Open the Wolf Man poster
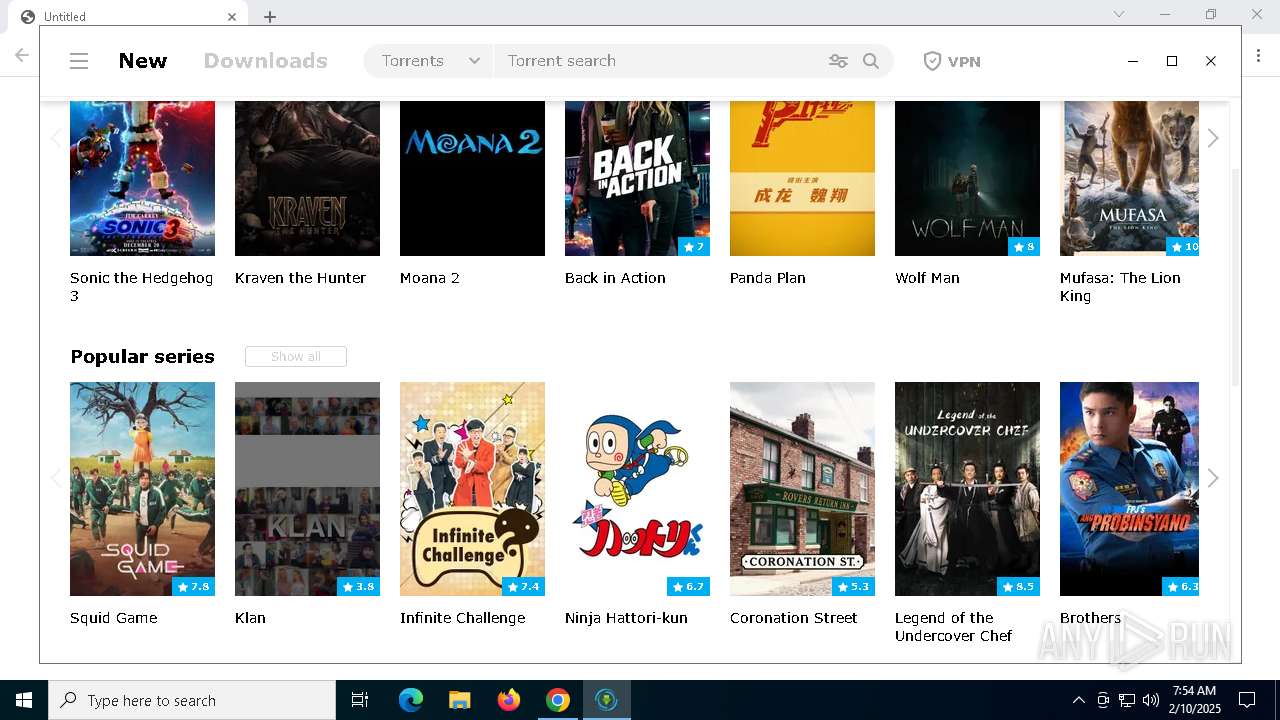The image size is (1280, 720). (x=967, y=178)
